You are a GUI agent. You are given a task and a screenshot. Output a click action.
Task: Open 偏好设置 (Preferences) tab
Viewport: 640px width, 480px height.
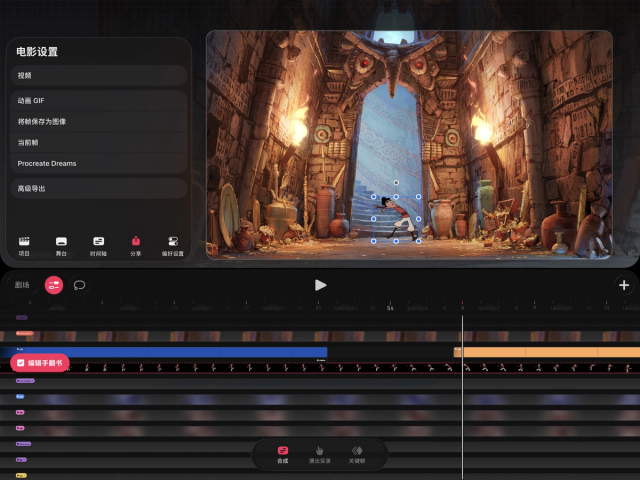tap(173, 245)
